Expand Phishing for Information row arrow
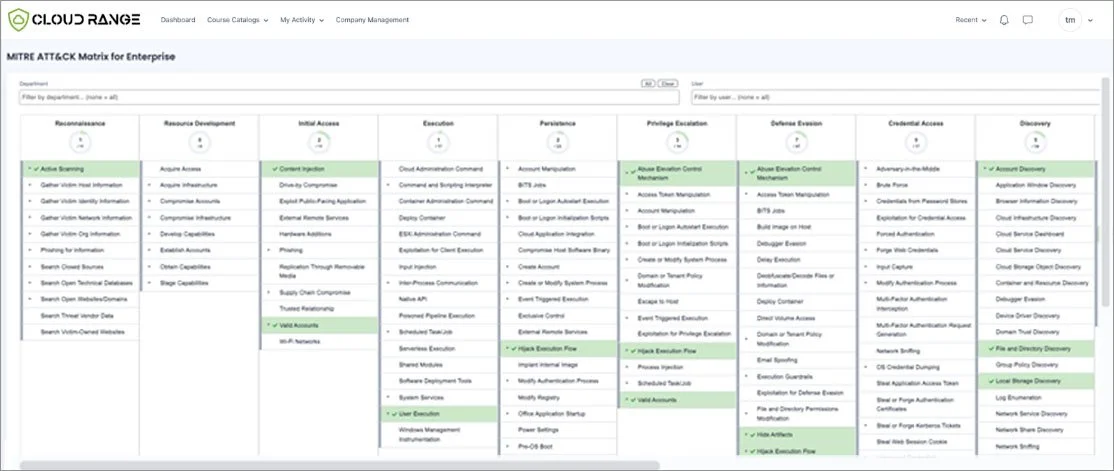1114x471 pixels. click(30, 250)
